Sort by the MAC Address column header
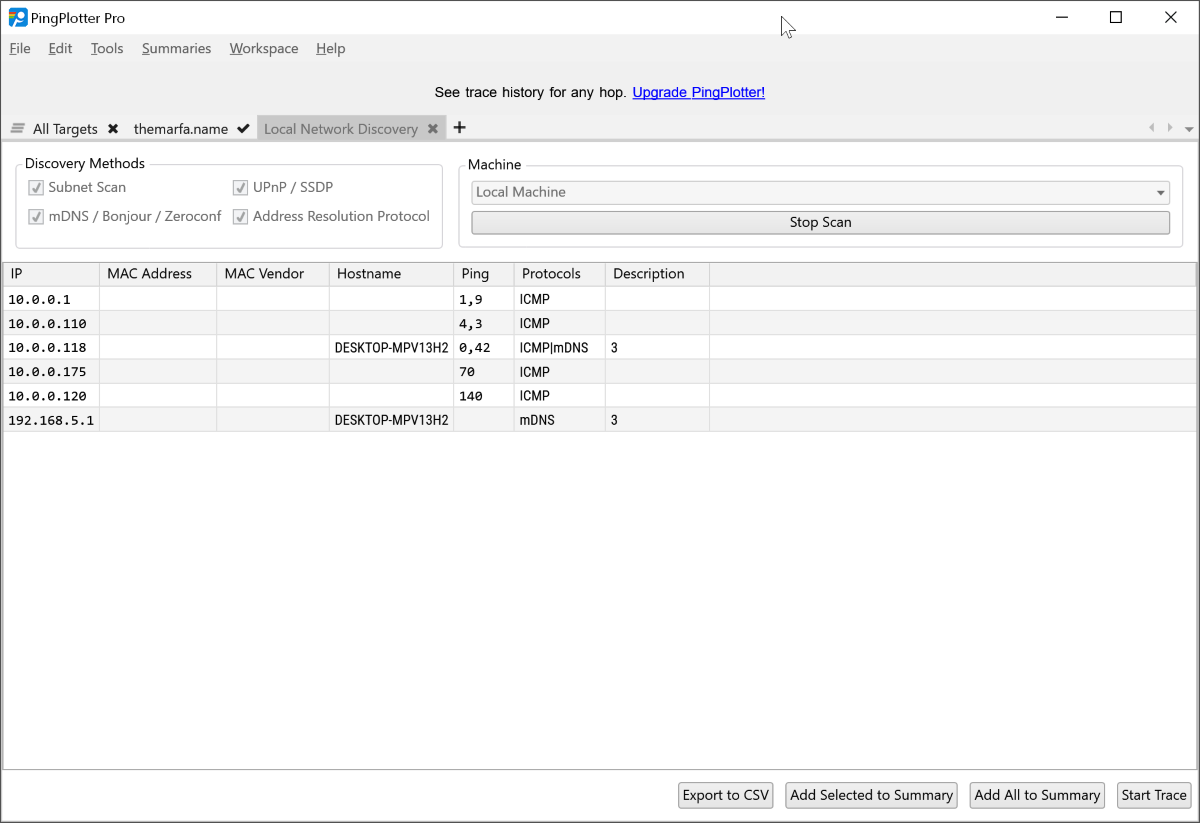Image resolution: width=1200 pixels, height=823 pixels. [x=158, y=274]
